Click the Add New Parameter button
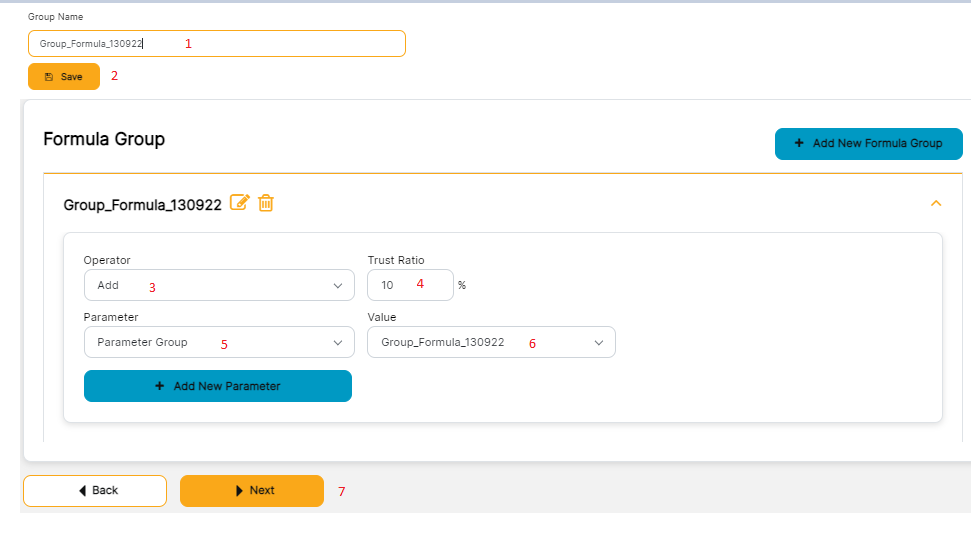The image size is (971, 539). 218,386
